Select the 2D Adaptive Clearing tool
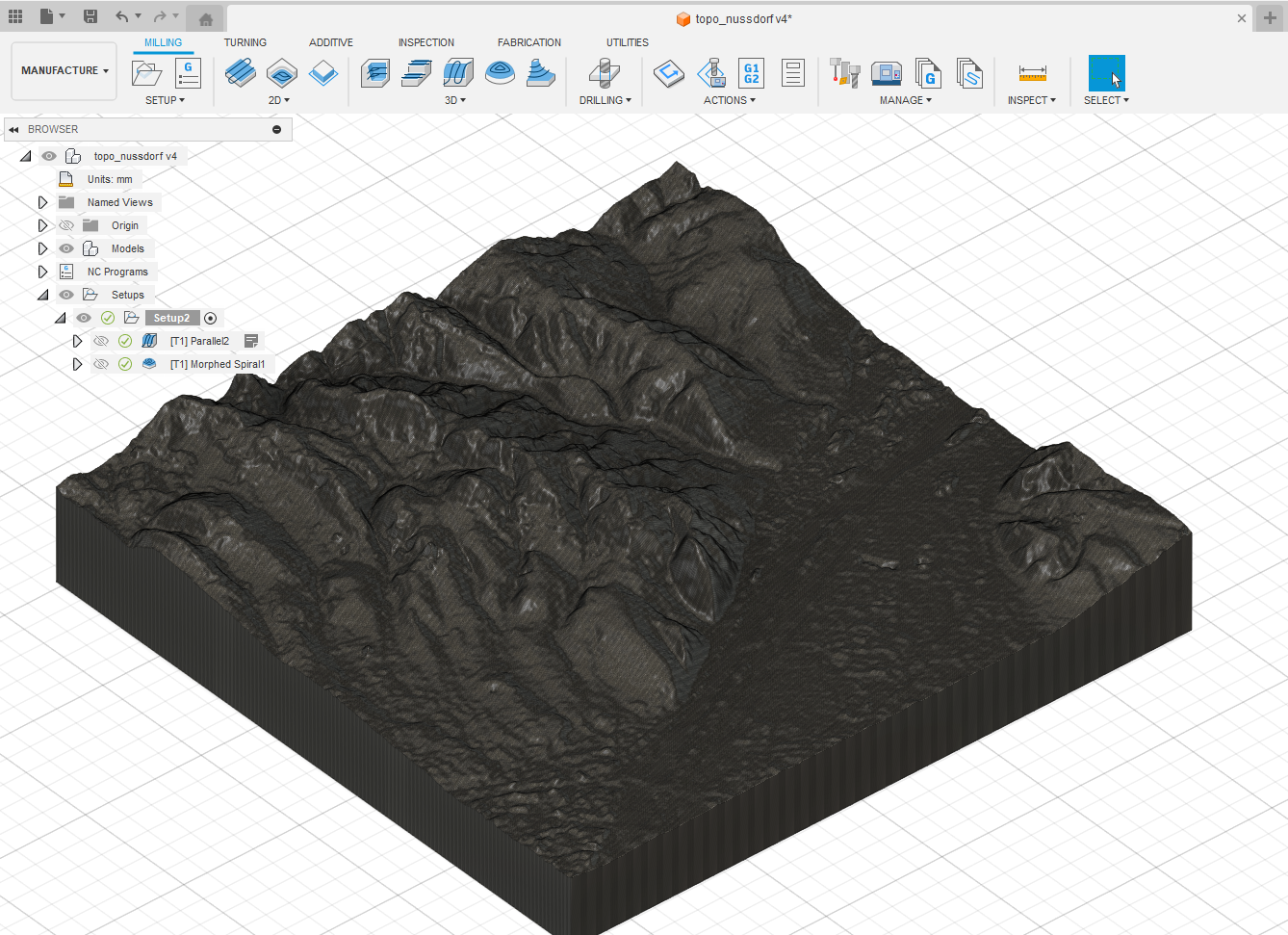 coord(240,73)
